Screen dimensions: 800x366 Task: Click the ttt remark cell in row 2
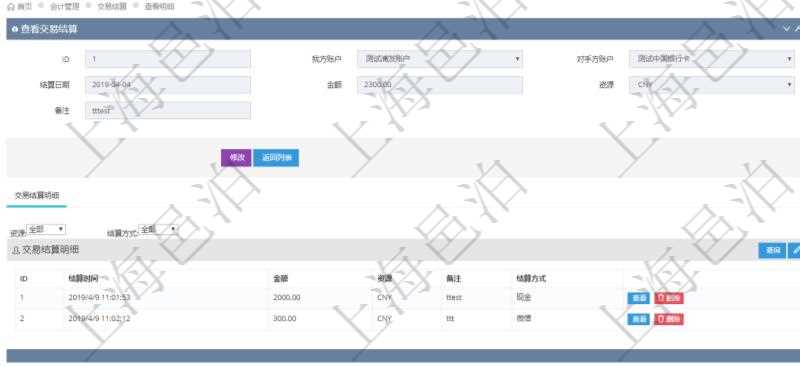click(x=450, y=319)
